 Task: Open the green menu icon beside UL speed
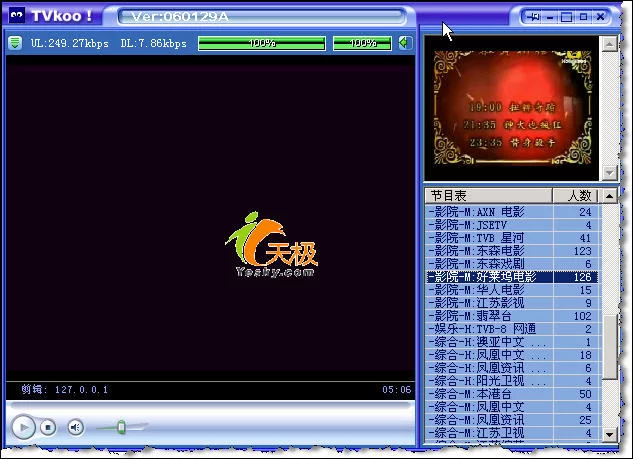pyautogui.click(x=15, y=42)
